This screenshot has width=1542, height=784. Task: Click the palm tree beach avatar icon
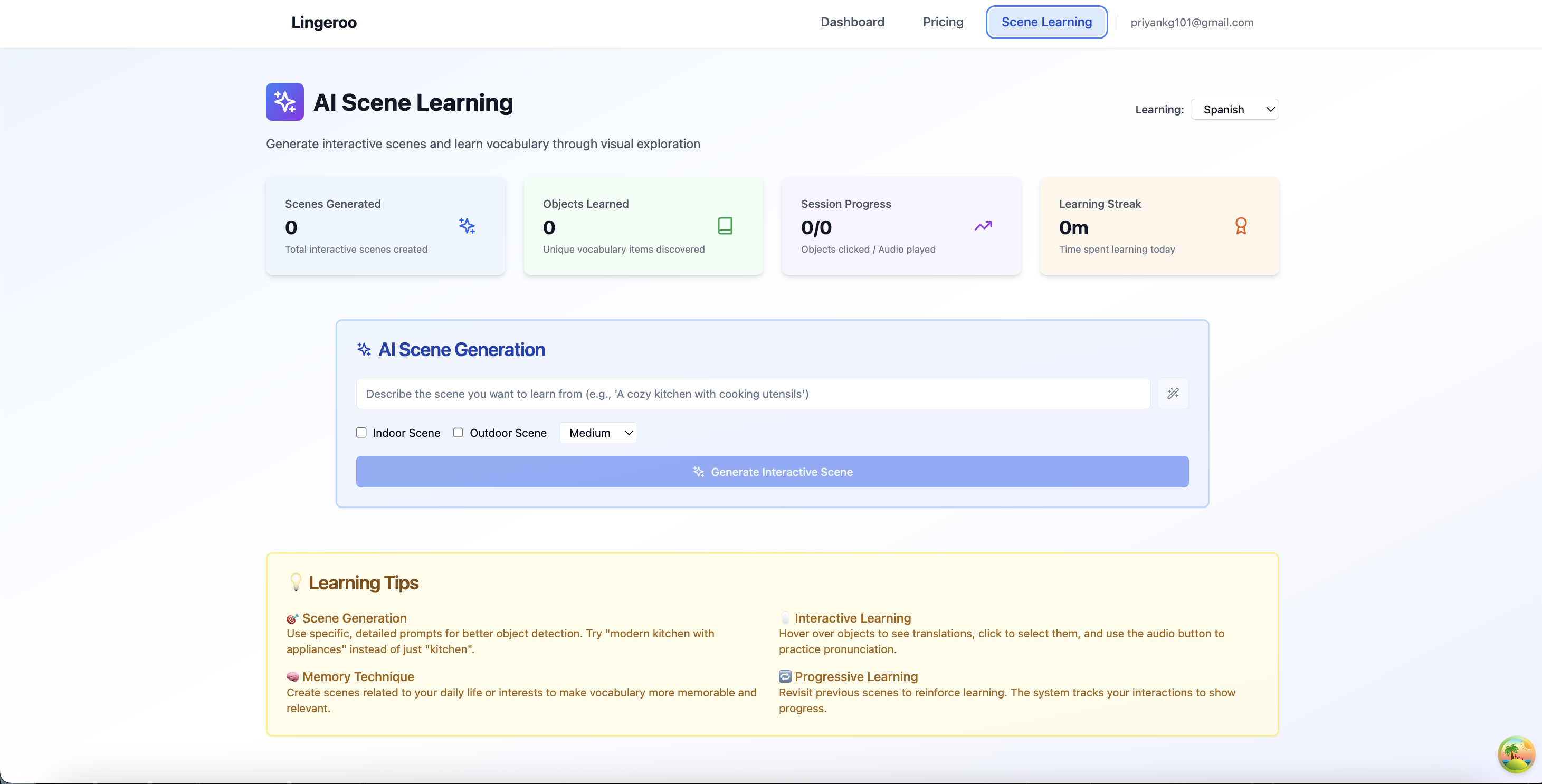click(x=1516, y=754)
